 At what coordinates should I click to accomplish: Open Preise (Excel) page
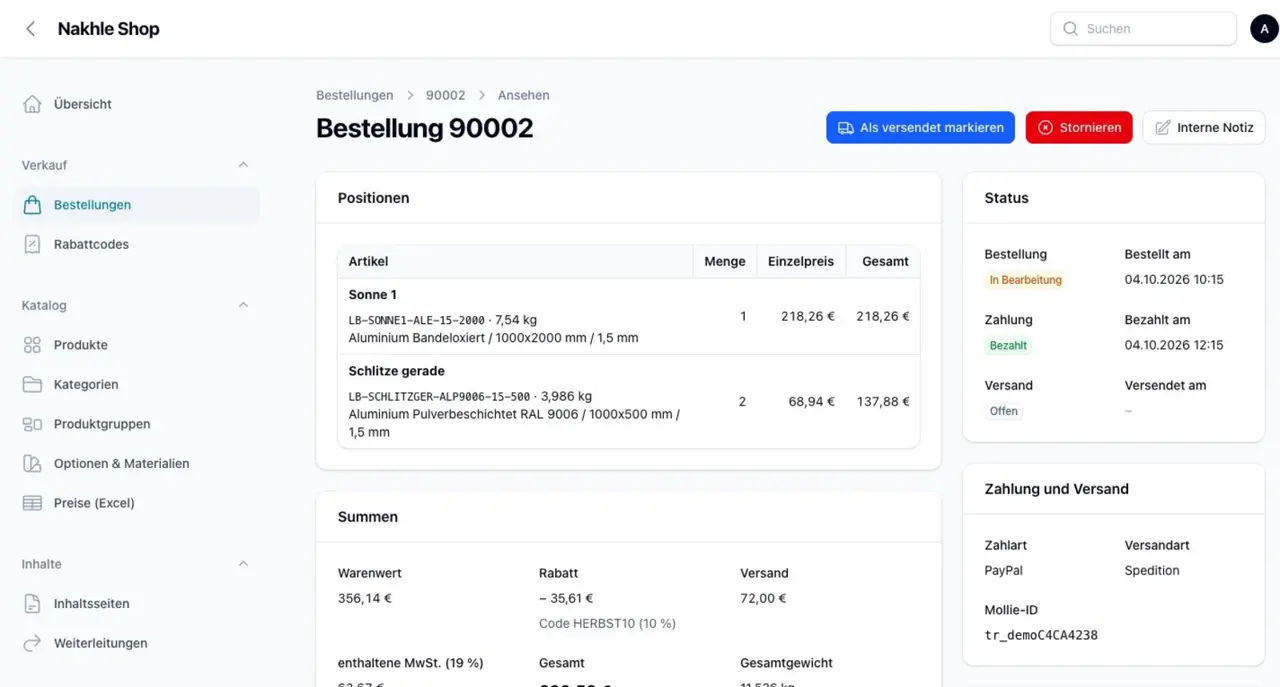tap(136, 503)
